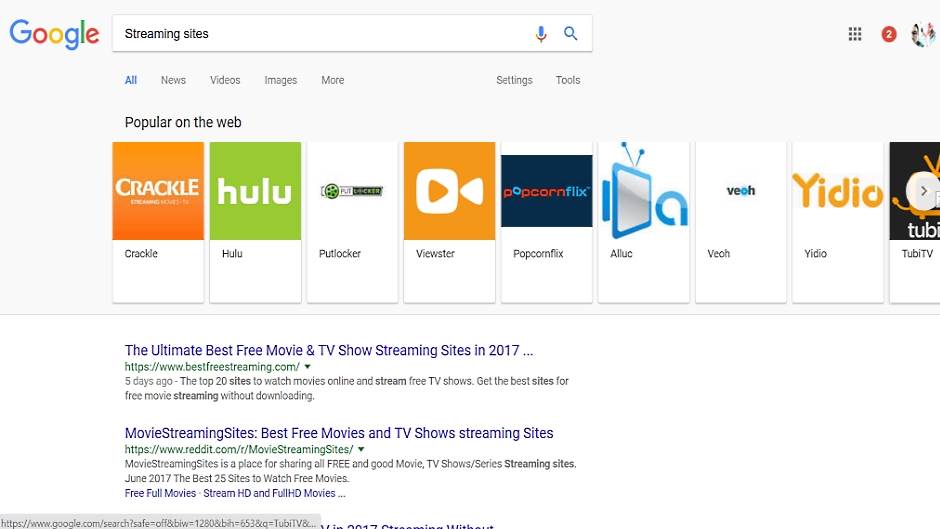Open the account profile picture

(x=922, y=34)
